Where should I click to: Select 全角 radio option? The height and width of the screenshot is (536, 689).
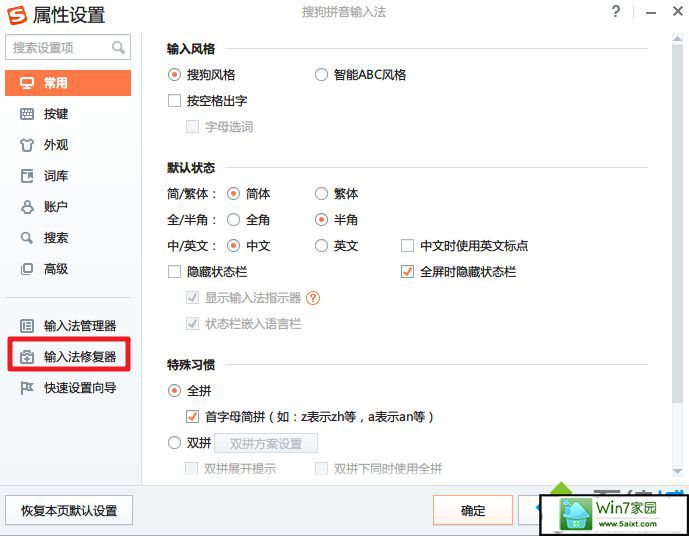233,220
